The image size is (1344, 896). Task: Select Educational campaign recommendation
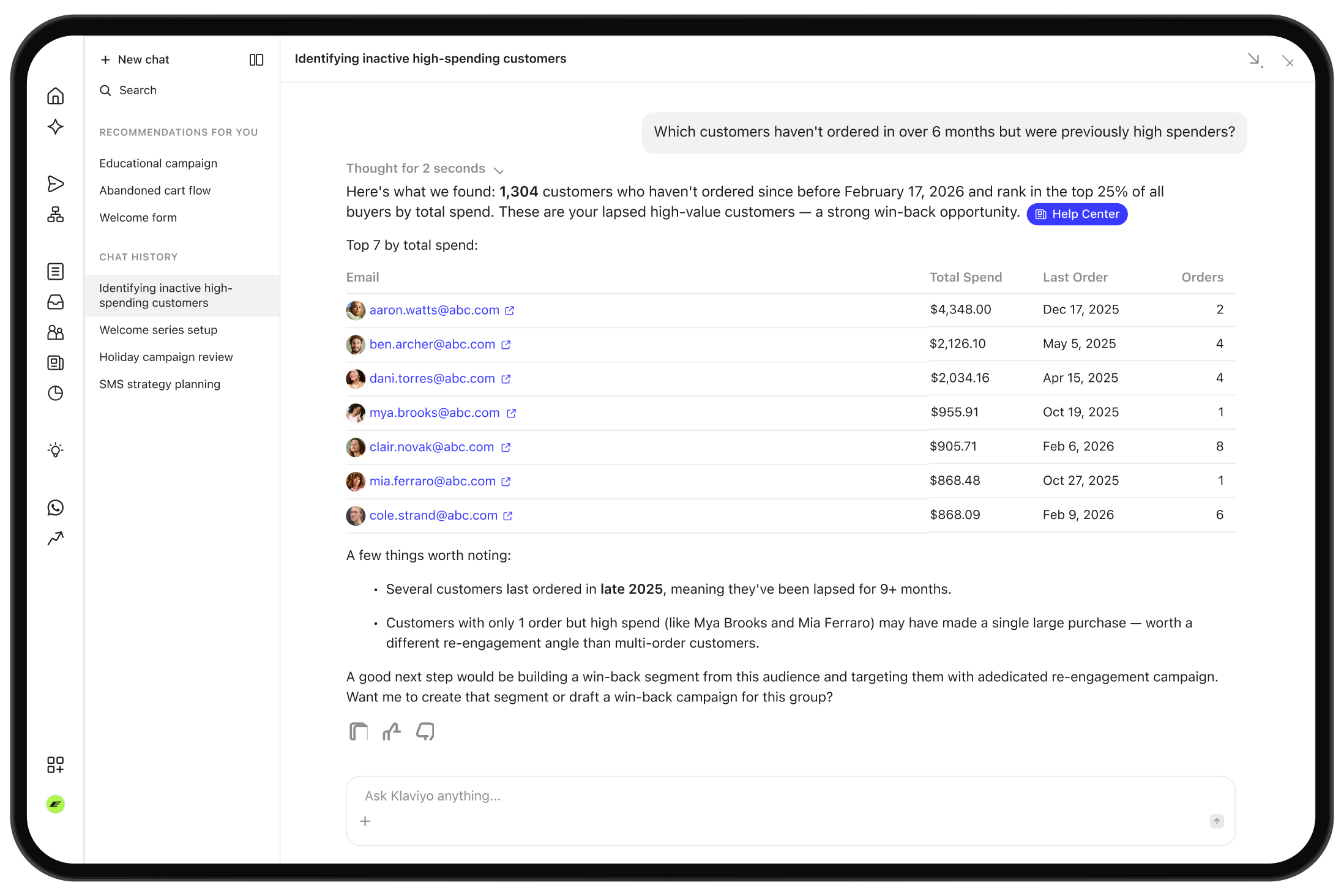pyautogui.click(x=159, y=163)
